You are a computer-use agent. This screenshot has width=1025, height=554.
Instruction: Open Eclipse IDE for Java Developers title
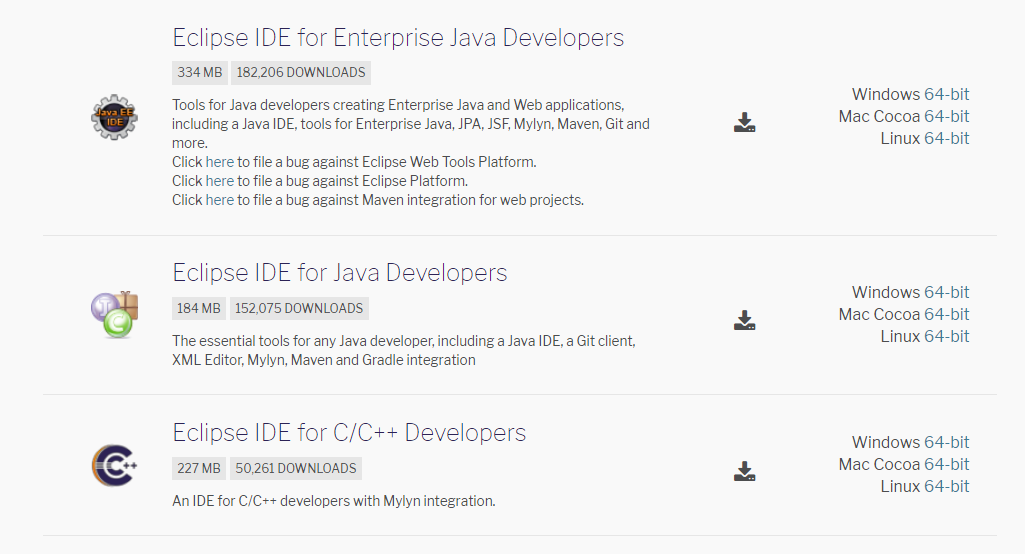(340, 273)
